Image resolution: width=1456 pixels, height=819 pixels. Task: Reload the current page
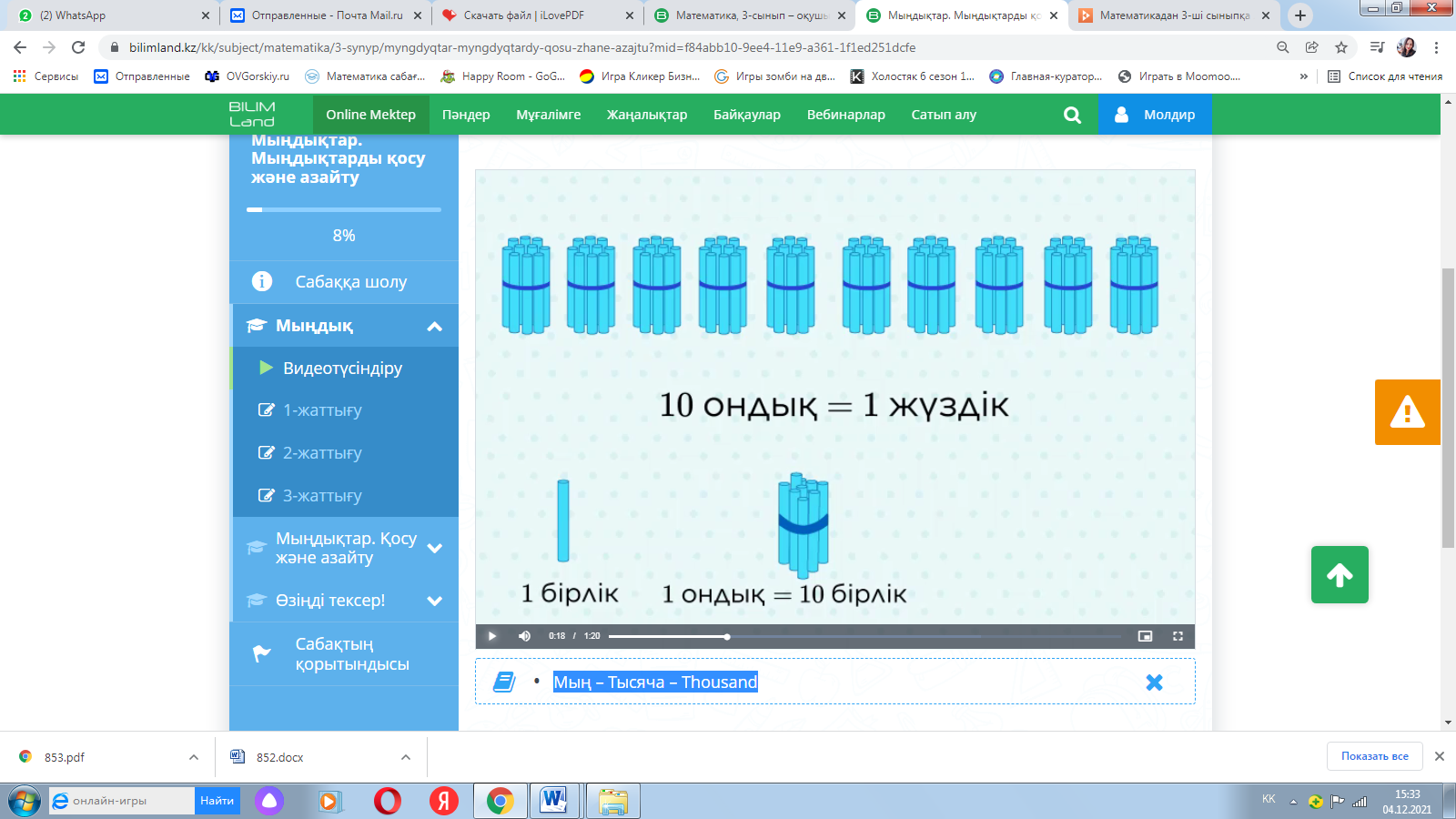[x=78, y=47]
